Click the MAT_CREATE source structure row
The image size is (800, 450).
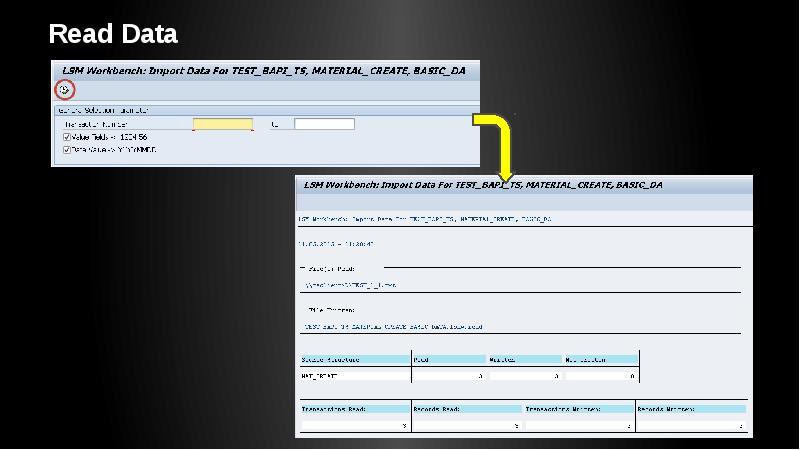(x=355, y=376)
